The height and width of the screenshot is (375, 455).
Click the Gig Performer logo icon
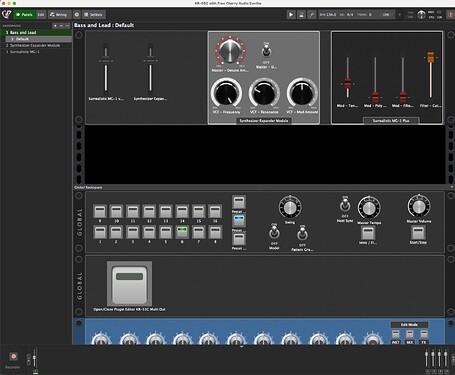click(6, 15)
